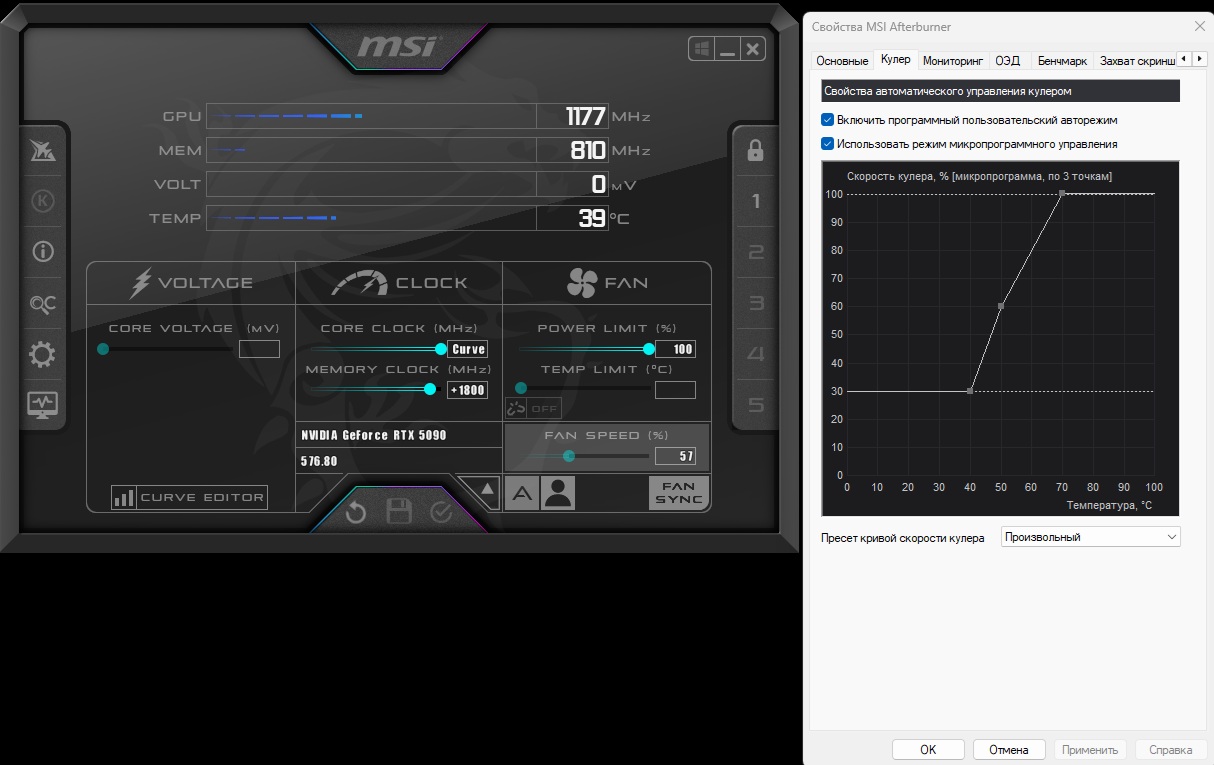Open MSI Kombustor icon in left sidebar
Viewport: 1214px width, 765px height.
(x=42, y=151)
